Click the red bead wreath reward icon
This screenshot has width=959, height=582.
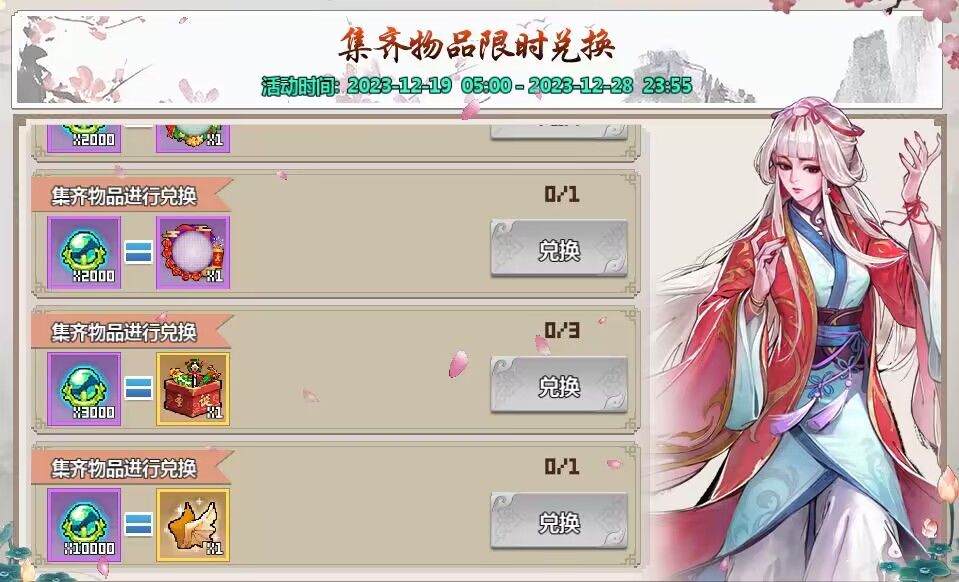[x=193, y=252]
